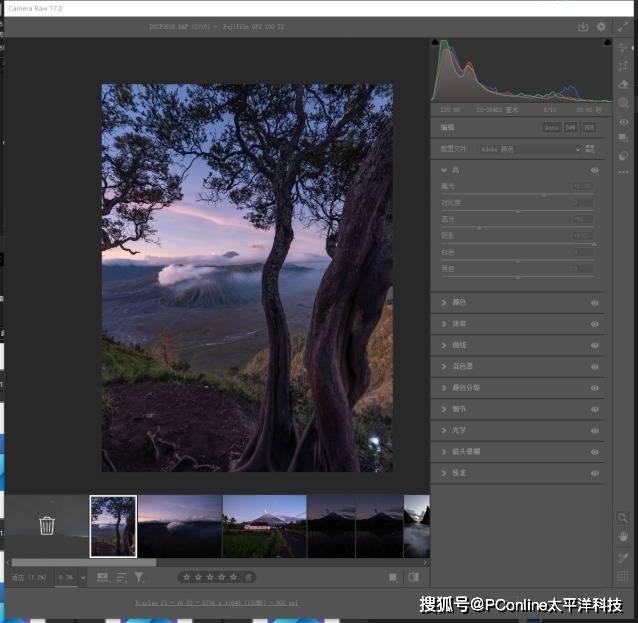The height and width of the screenshot is (623, 638).
Task: Open the Red Eye removal tool
Action: coord(624,122)
